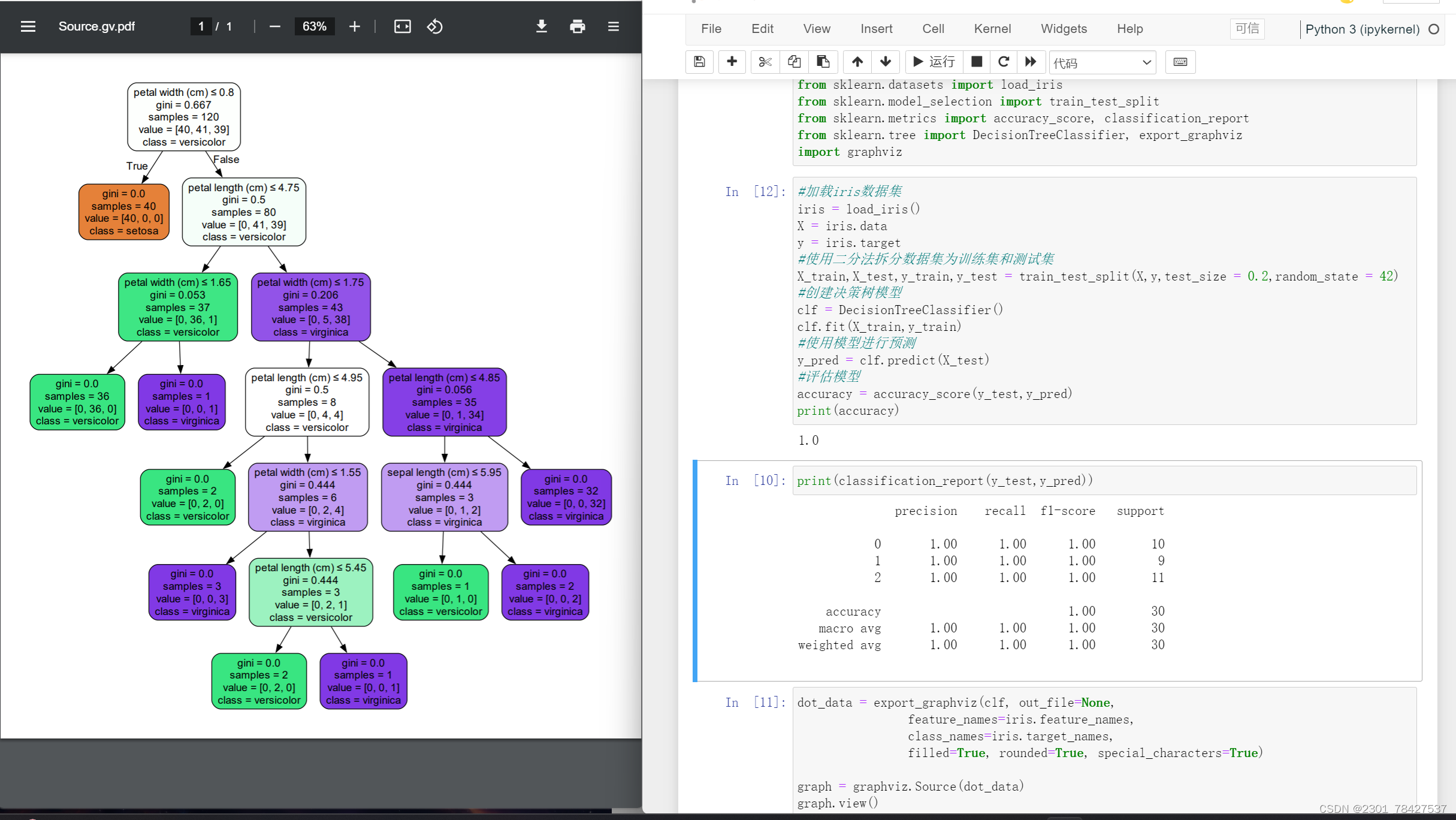This screenshot has height=820, width=1456.
Task: Open the PDF viewer sidebar menu
Action: point(28,26)
